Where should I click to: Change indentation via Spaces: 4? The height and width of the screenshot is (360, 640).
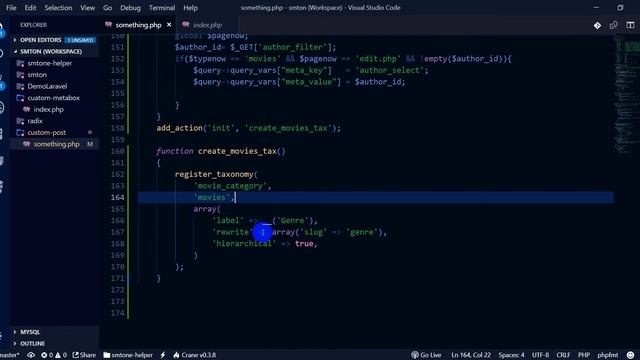coord(511,355)
